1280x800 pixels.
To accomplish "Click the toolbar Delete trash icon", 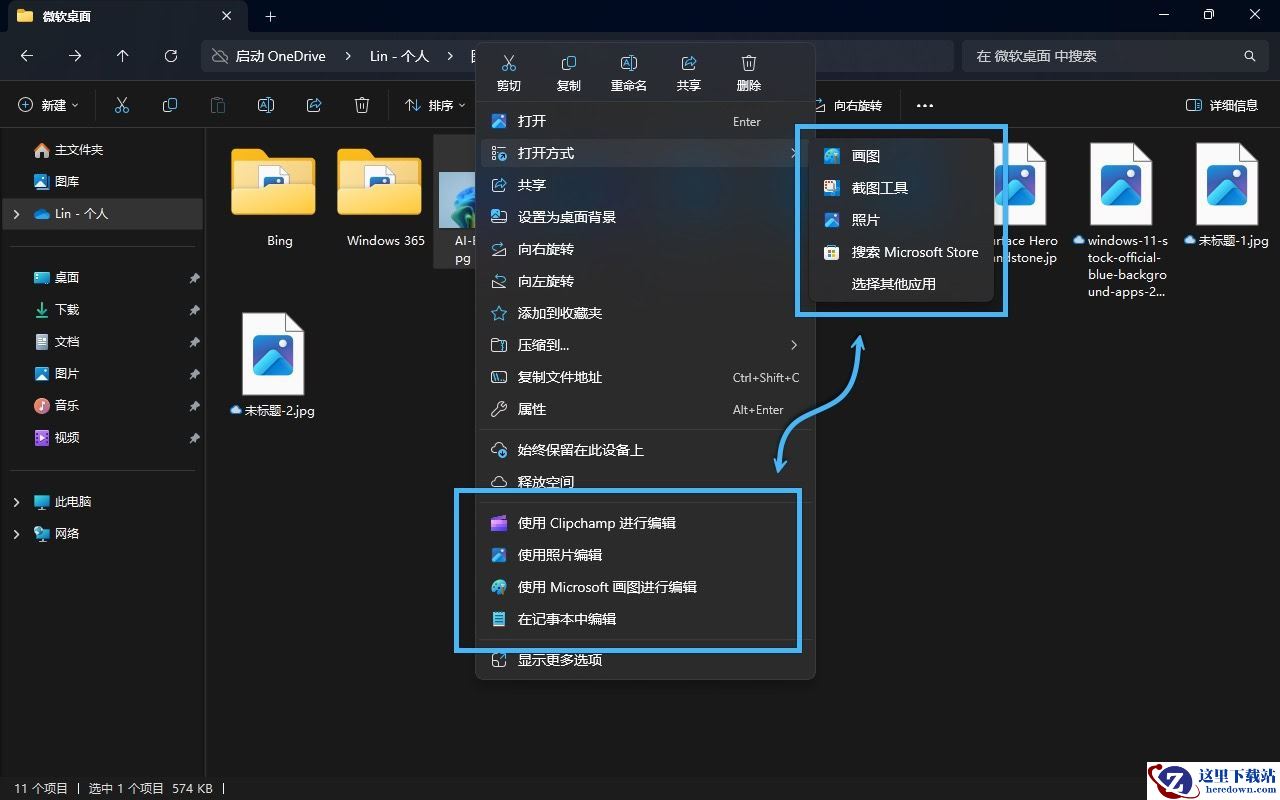I will [362, 105].
